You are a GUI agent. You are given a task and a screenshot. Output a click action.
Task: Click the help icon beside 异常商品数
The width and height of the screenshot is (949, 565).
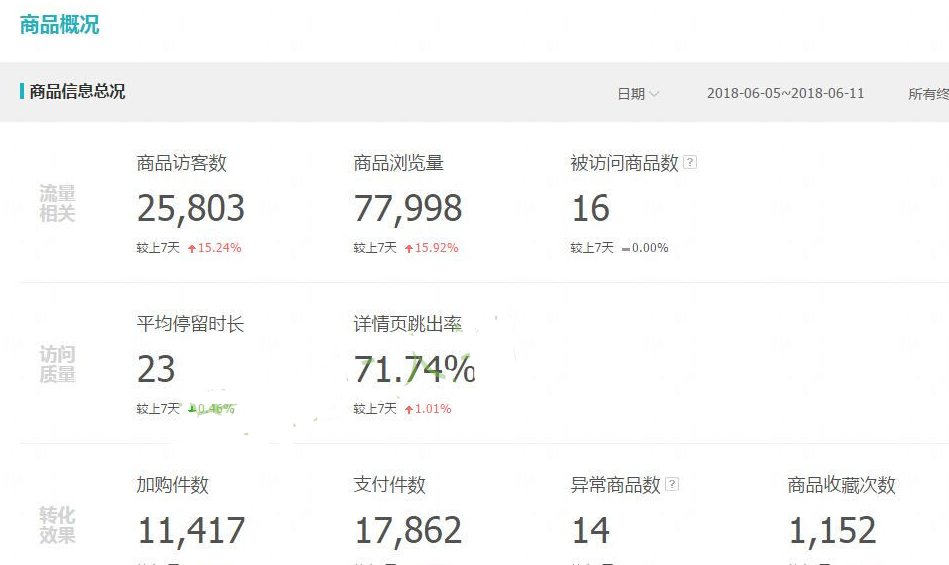(x=672, y=485)
